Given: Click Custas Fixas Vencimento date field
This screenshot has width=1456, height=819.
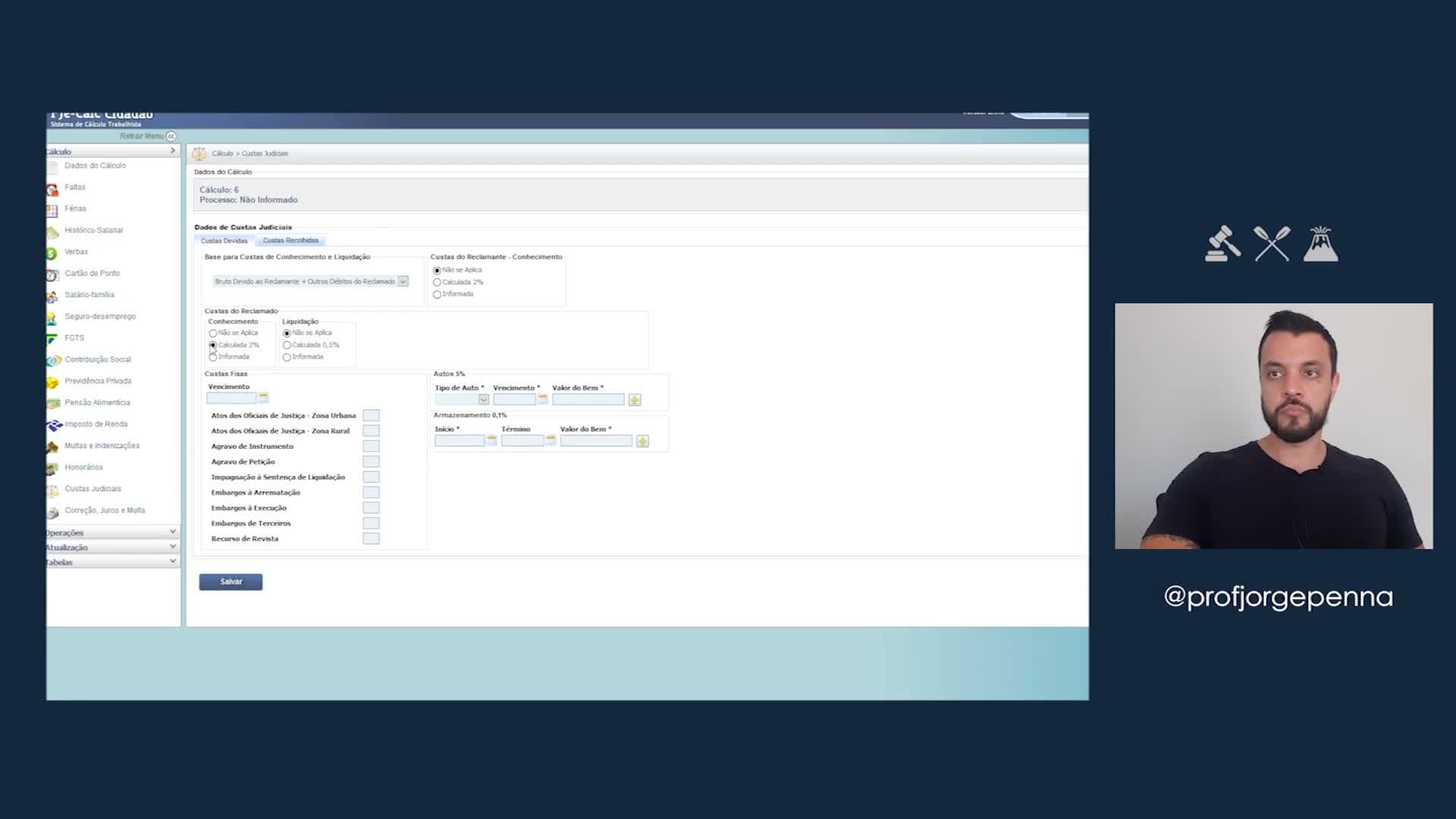Looking at the screenshot, I should [232, 398].
